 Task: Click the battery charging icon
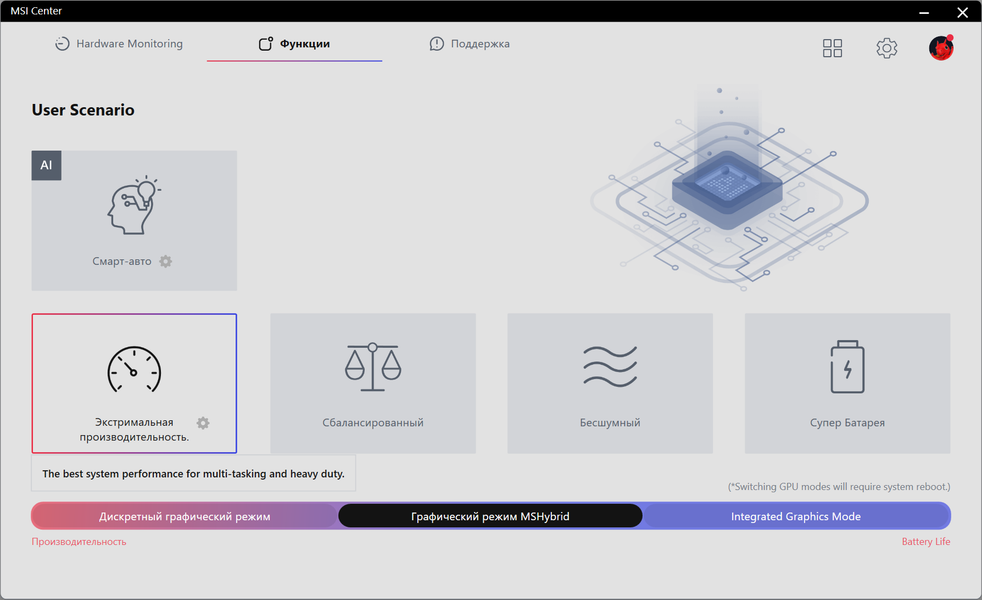click(847, 367)
